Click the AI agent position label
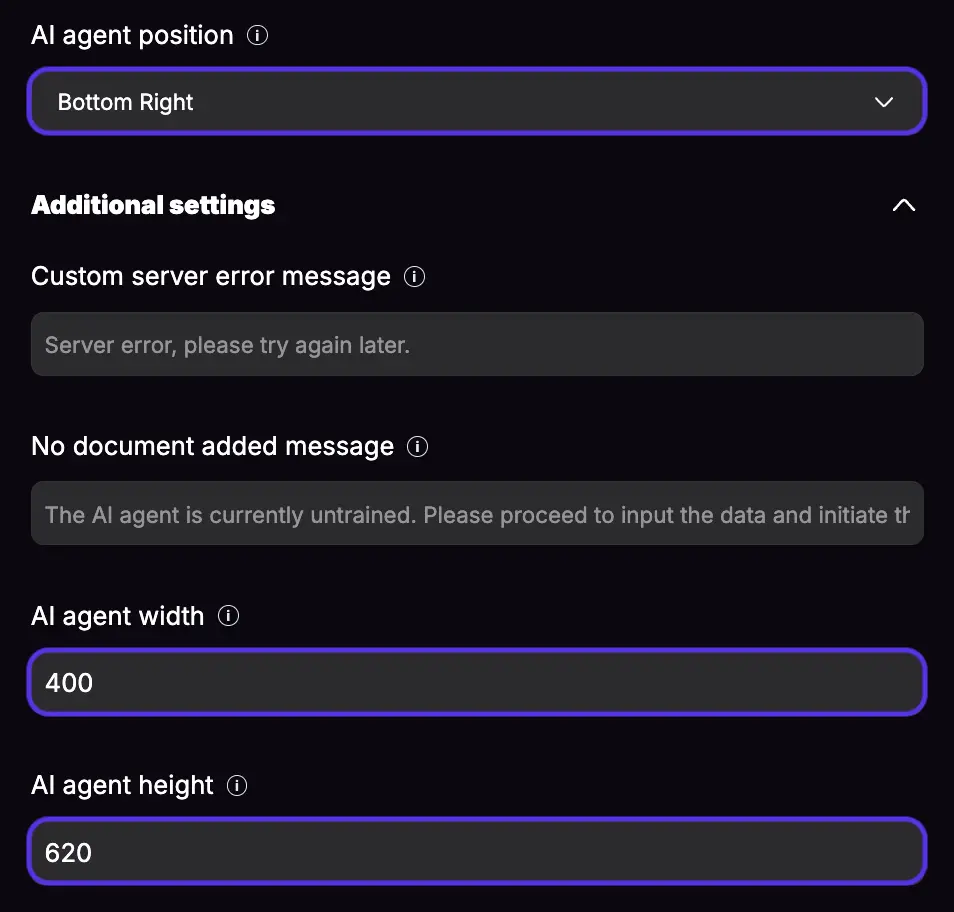This screenshot has width=954, height=912. [x=132, y=35]
